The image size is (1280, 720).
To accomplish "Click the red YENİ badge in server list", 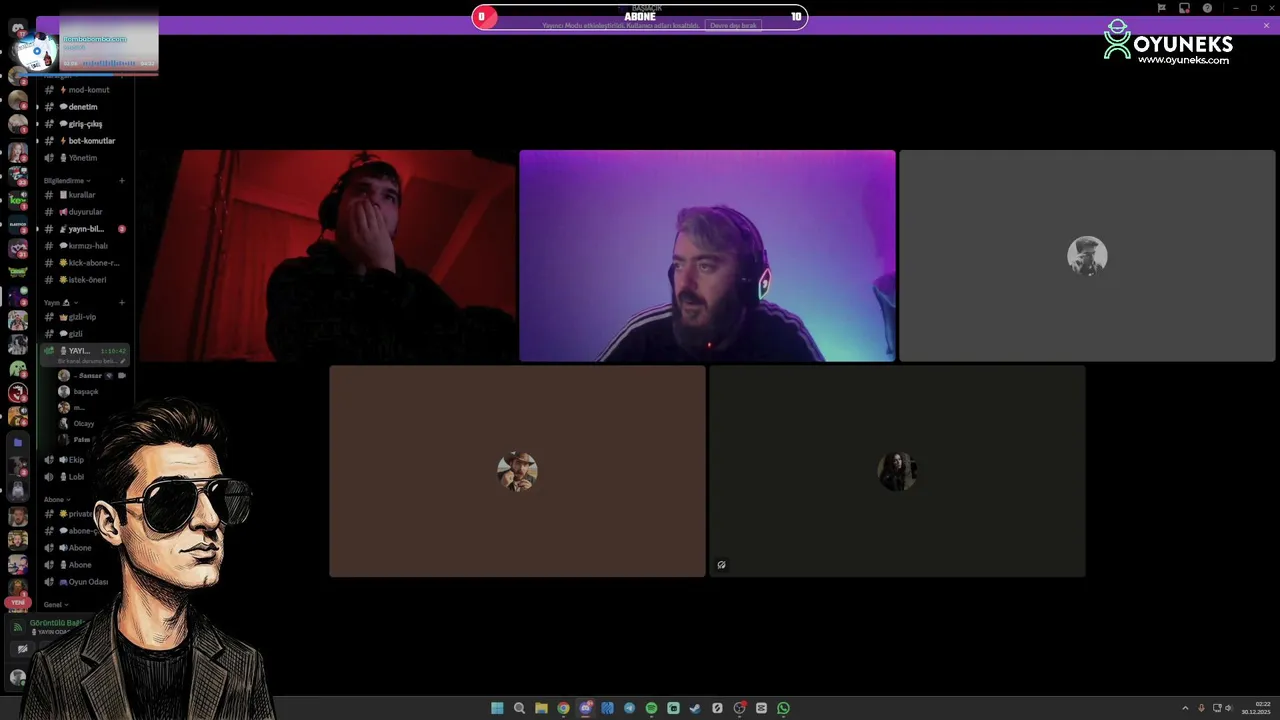I will point(17,602).
